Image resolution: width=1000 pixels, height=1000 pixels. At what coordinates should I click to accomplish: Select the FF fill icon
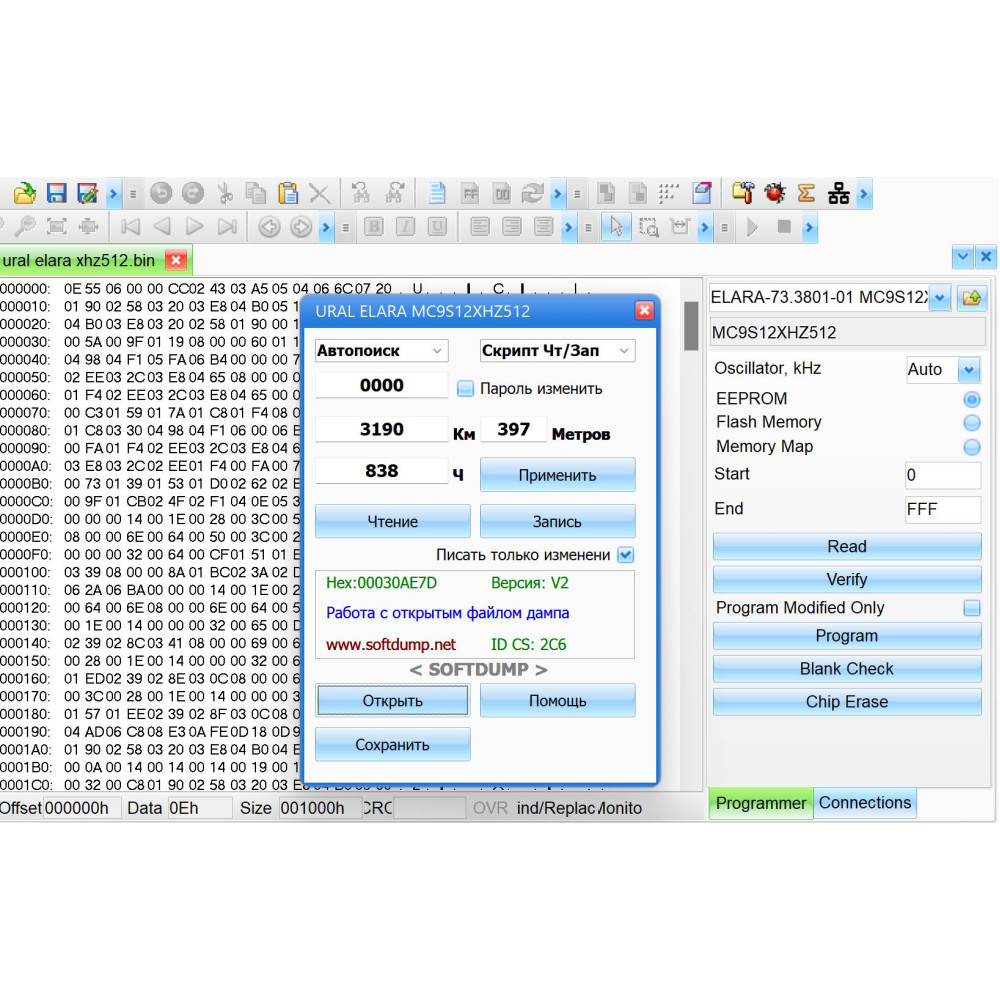point(470,193)
